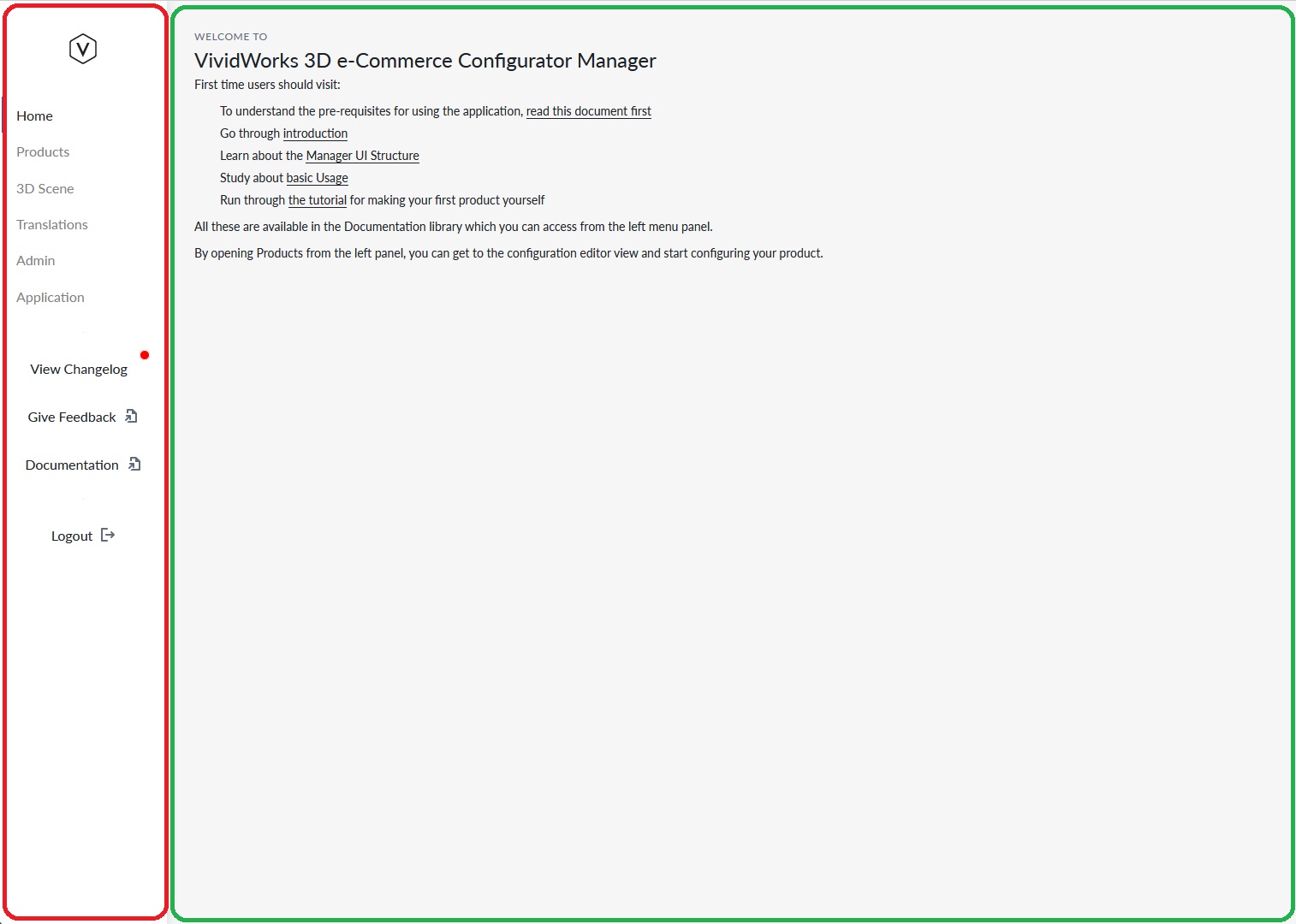The image size is (1296, 924).
Task: Click the sentence starting 'By opening Products'
Action: (508, 253)
